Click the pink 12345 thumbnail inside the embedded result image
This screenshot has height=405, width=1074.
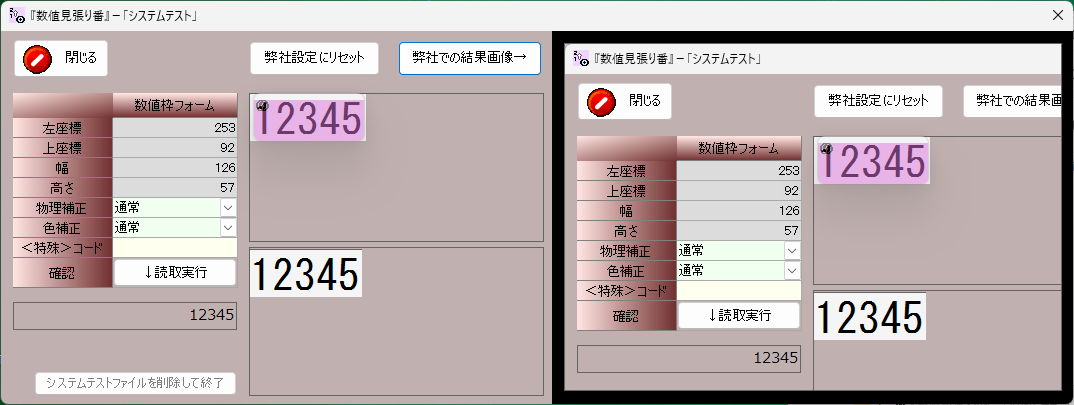point(872,162)
